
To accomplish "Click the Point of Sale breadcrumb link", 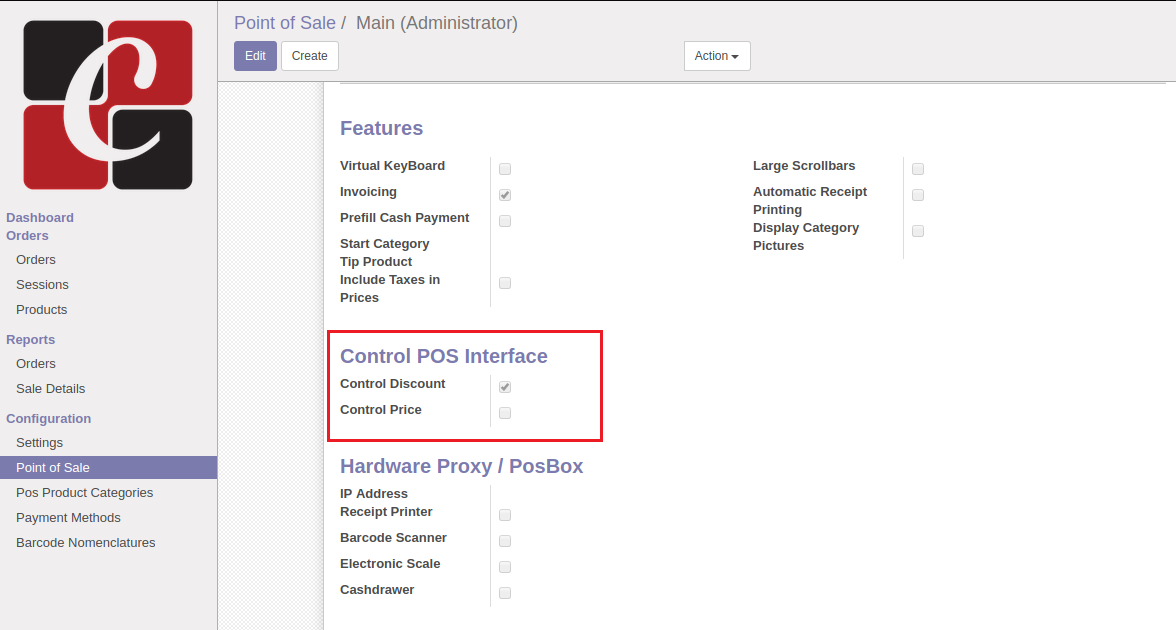I will coord(284,22).
